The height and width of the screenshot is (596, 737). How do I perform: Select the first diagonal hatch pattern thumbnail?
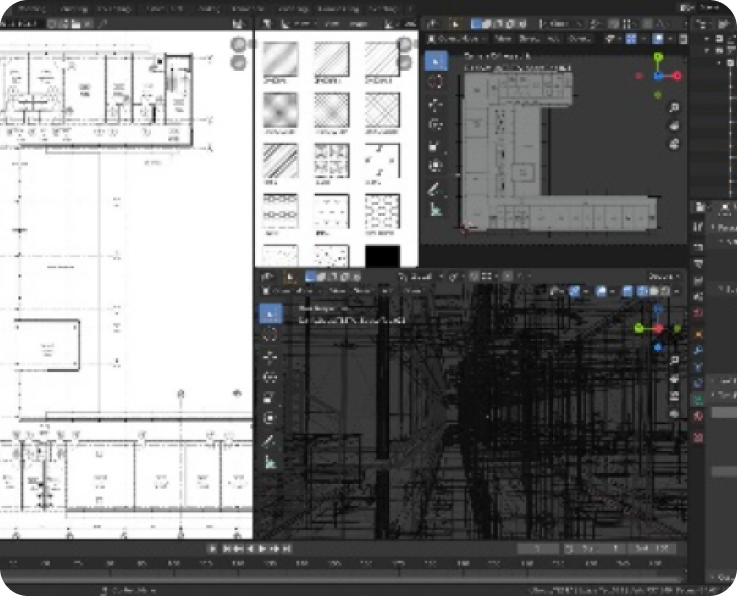pos(281,59)
